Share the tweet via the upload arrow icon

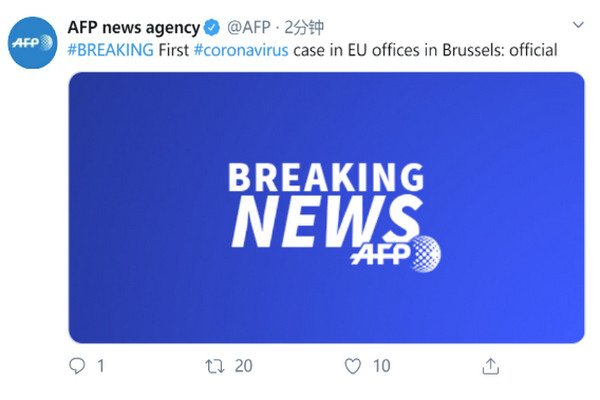491,365
